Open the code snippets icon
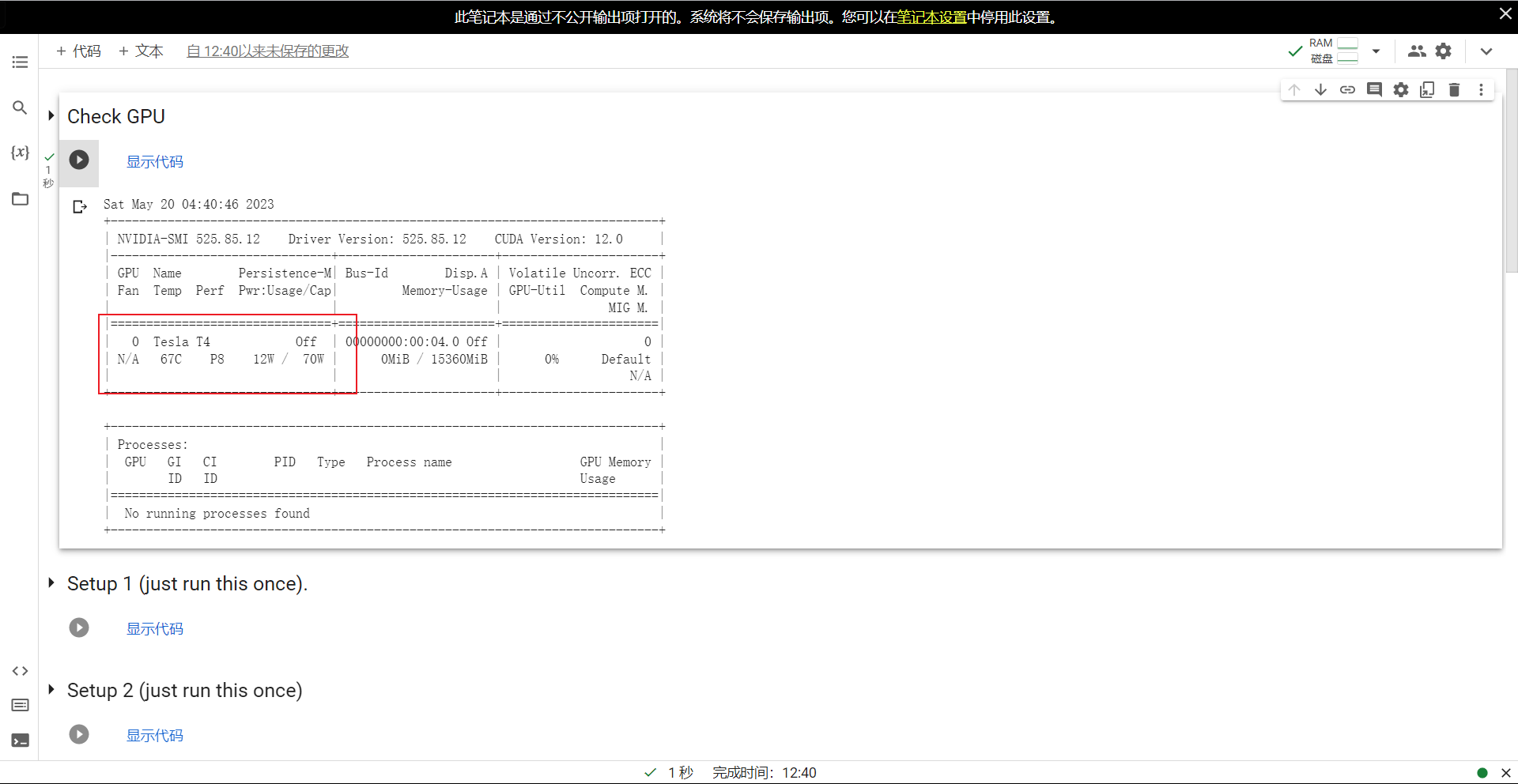The image size is (1518, 784). 20,671
